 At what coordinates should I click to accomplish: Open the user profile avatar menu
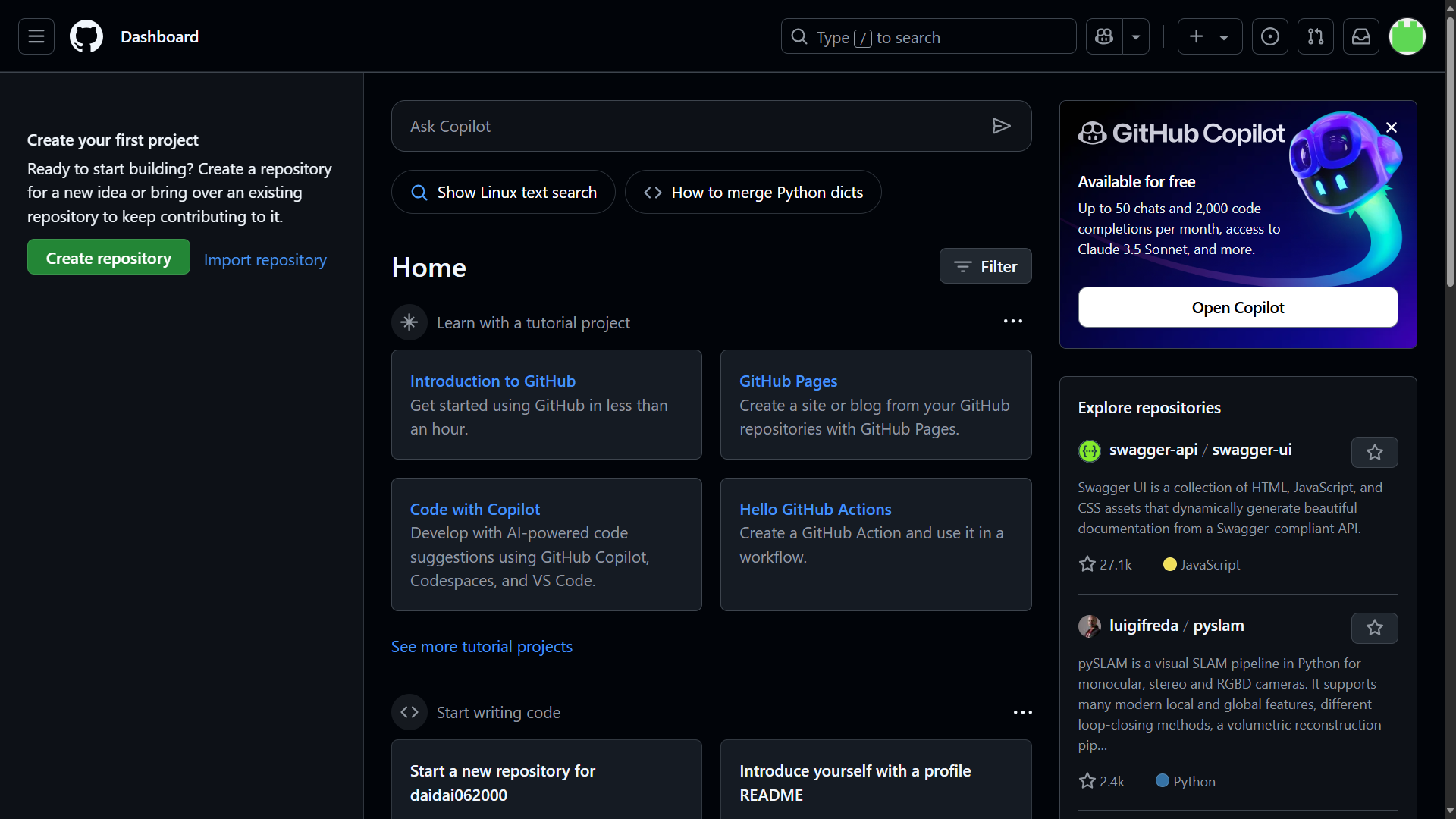pos(1407,36)
